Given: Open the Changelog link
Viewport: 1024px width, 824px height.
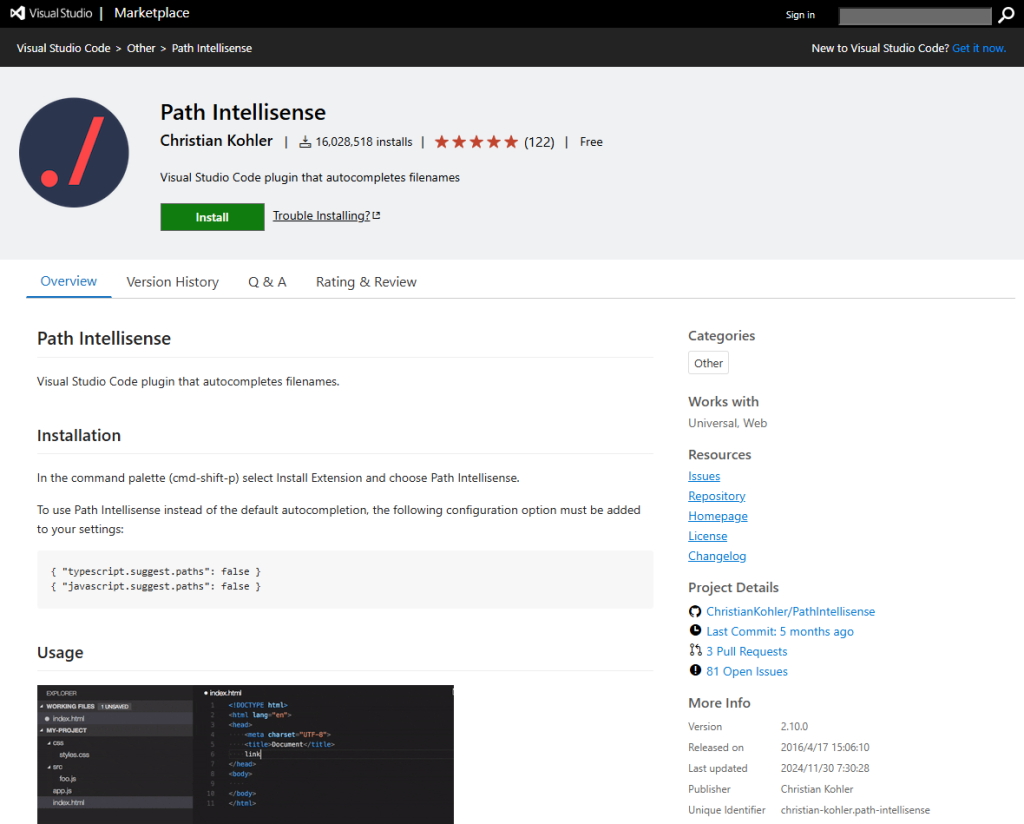Looking at the screenshot, I should [717, 556].
